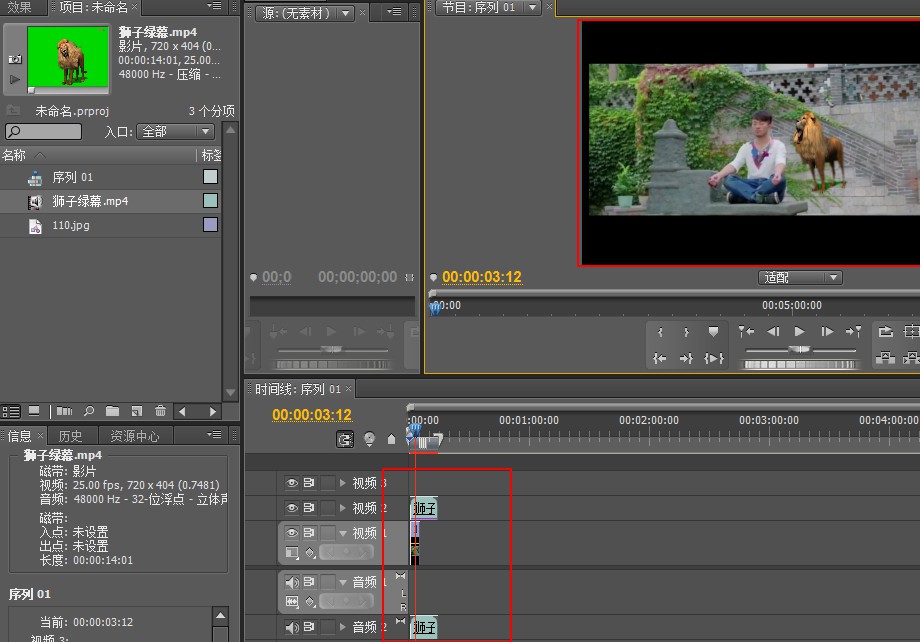
Task: Toggle Safe Margins in program monitor
Action: click(911, 332)
